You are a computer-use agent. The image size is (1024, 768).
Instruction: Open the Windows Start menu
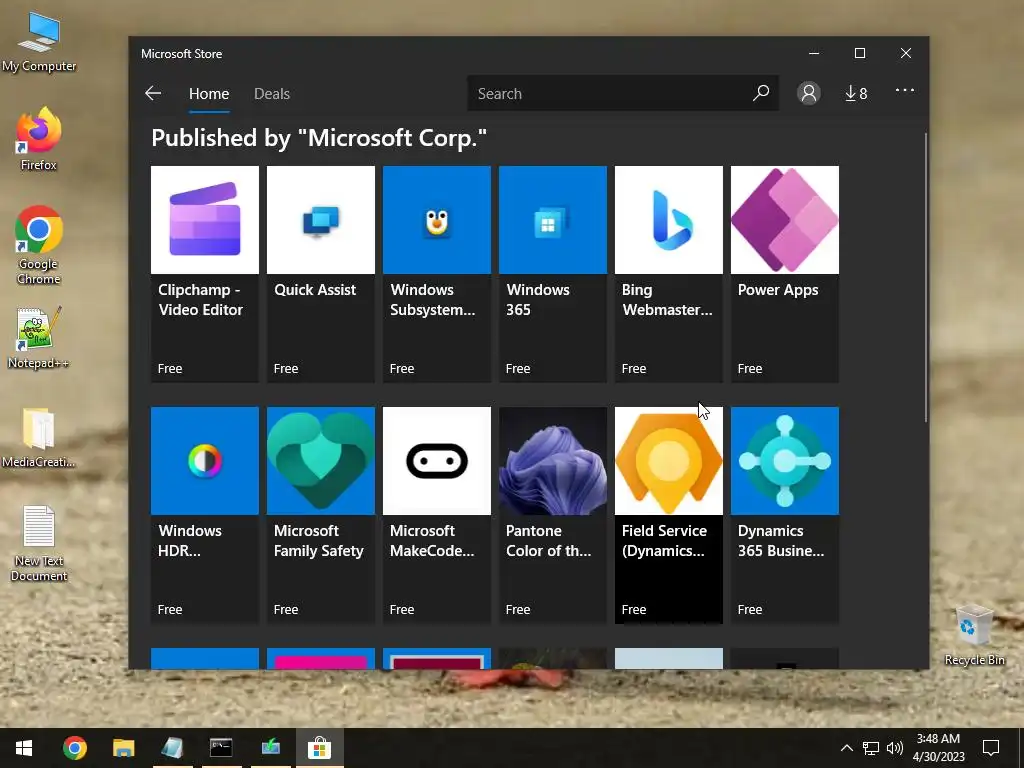[x=24, y=748]
